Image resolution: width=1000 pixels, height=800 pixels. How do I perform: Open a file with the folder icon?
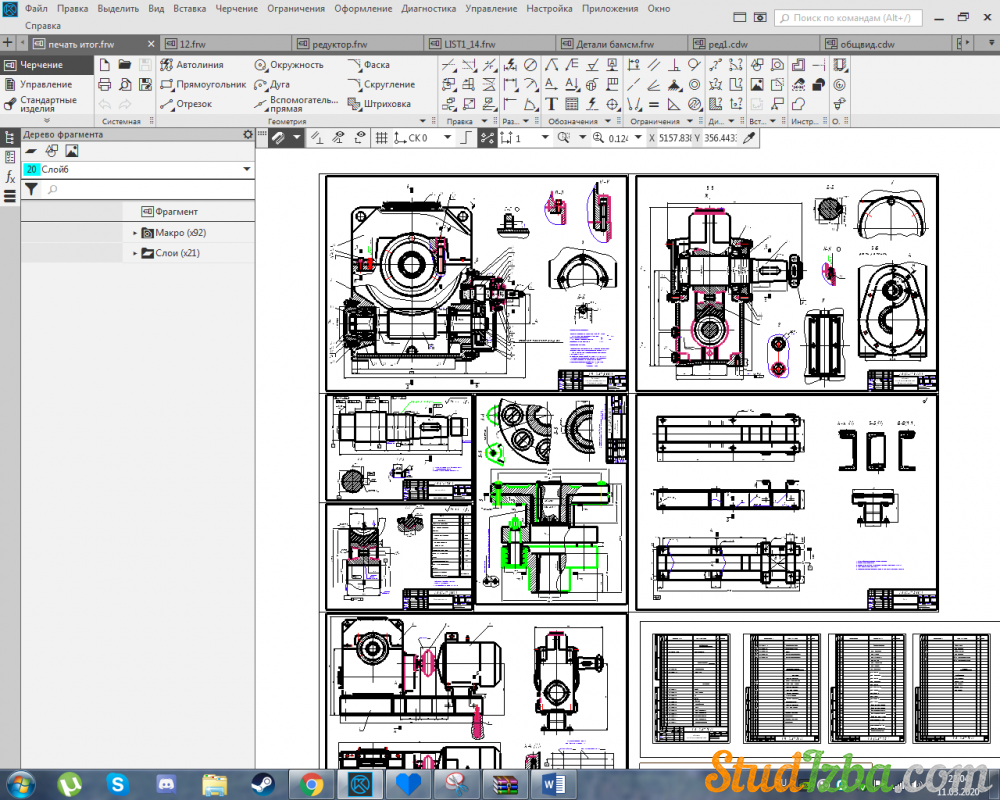125,65
